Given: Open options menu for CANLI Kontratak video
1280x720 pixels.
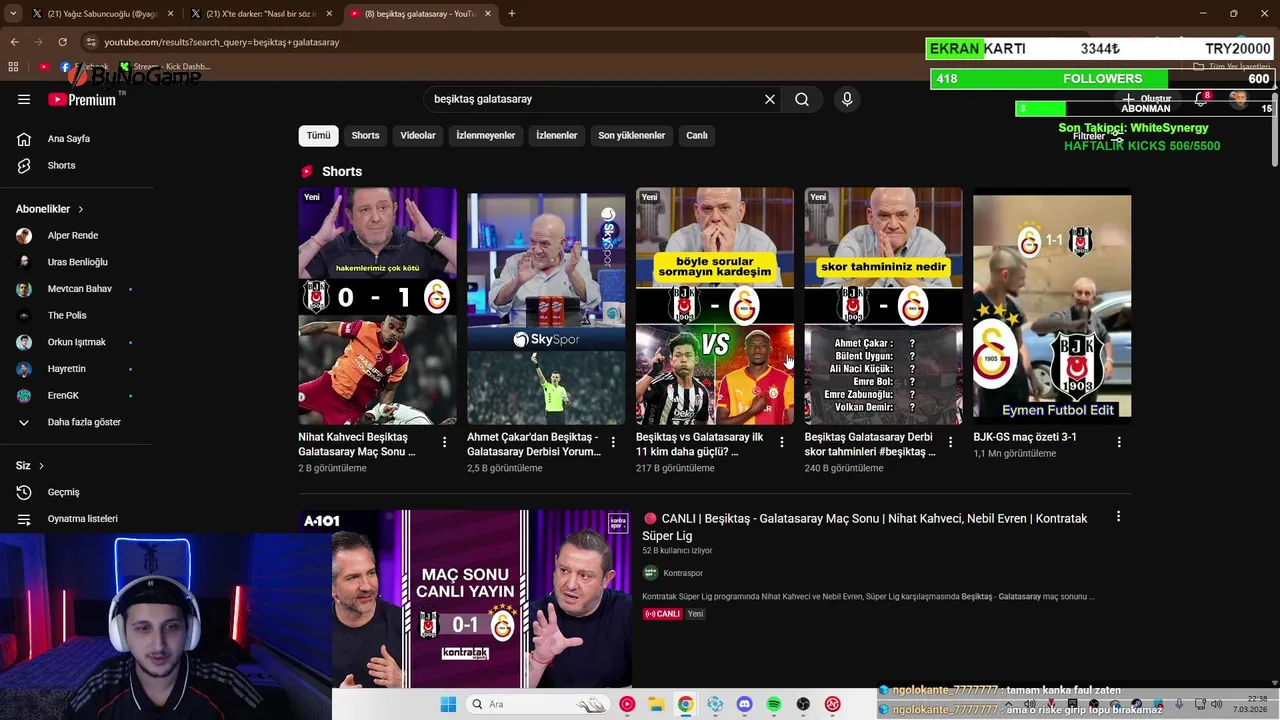Looking at the screenshot, I should [1118, 517].
